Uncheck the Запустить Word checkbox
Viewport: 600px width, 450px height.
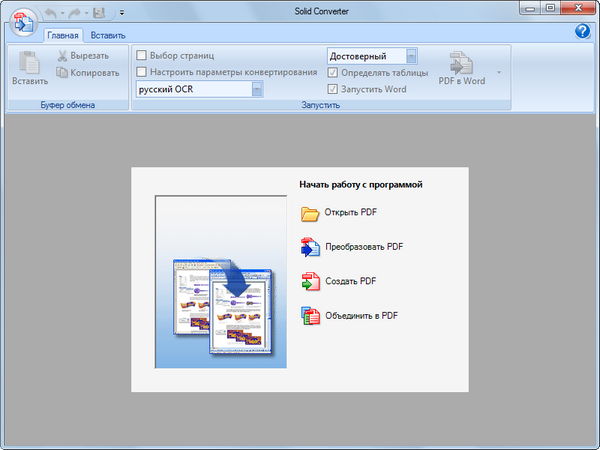334,89
